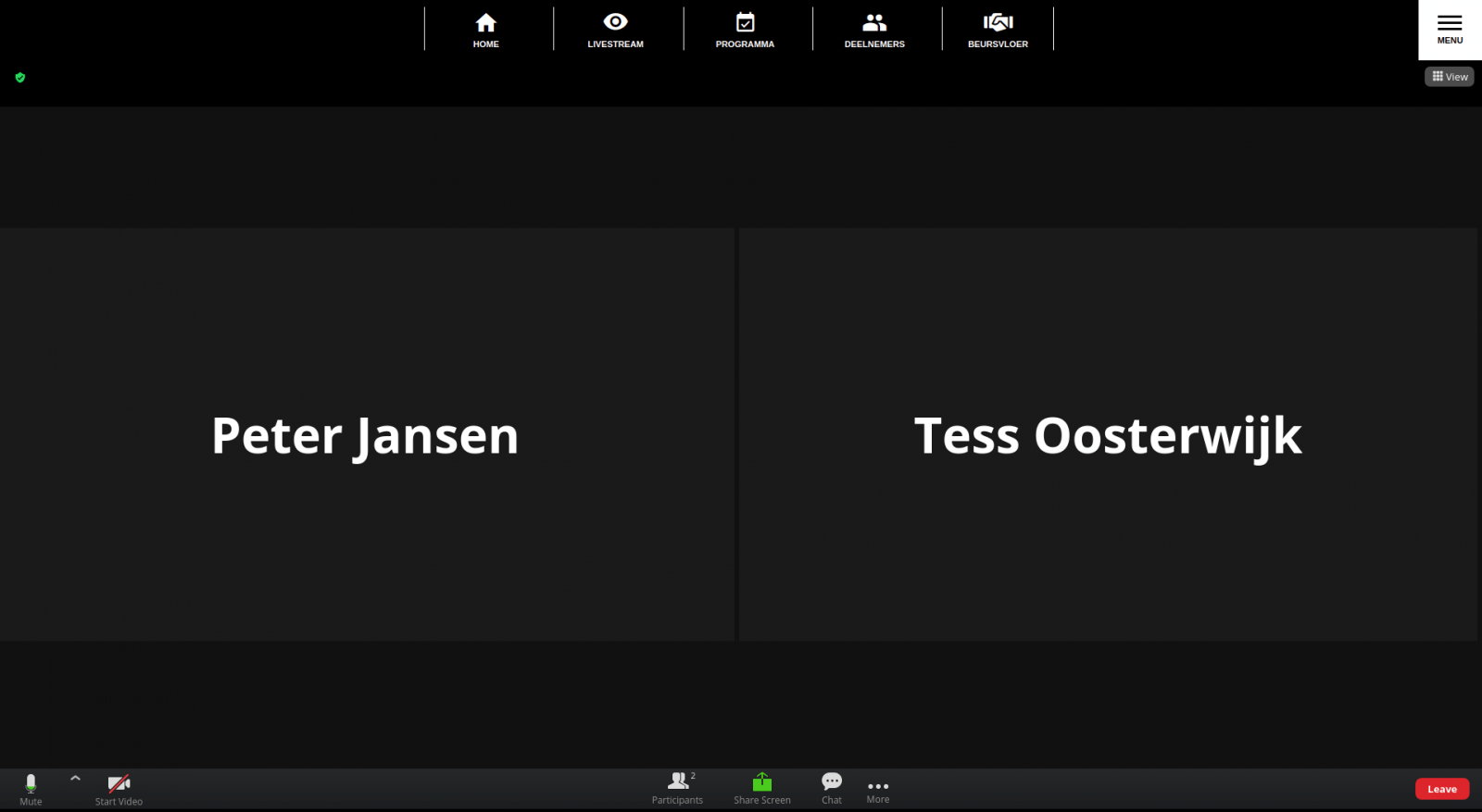Open the Livestream eye icon
This screenshot has height=812, width=1482.
click(x=615, y=21)
